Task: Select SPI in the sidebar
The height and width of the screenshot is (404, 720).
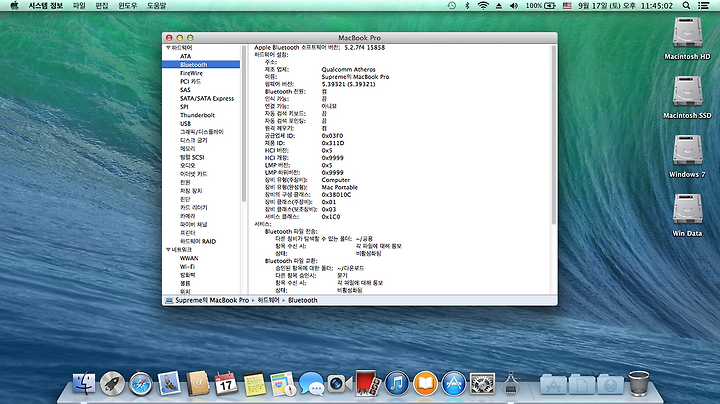Action: 184,107
